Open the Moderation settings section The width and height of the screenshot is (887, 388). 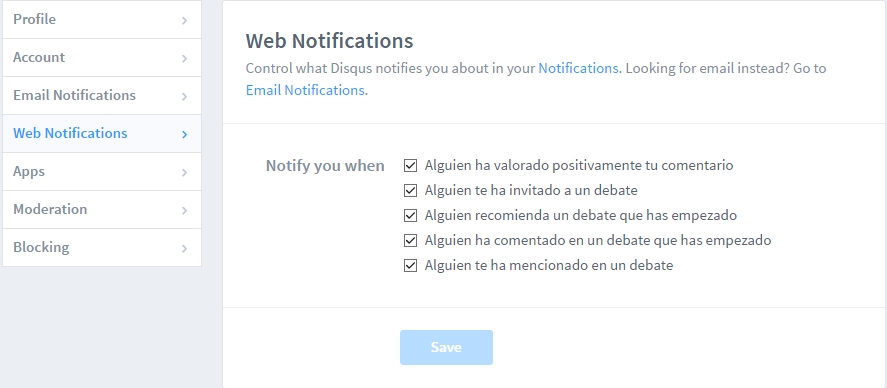pos(102,209)
